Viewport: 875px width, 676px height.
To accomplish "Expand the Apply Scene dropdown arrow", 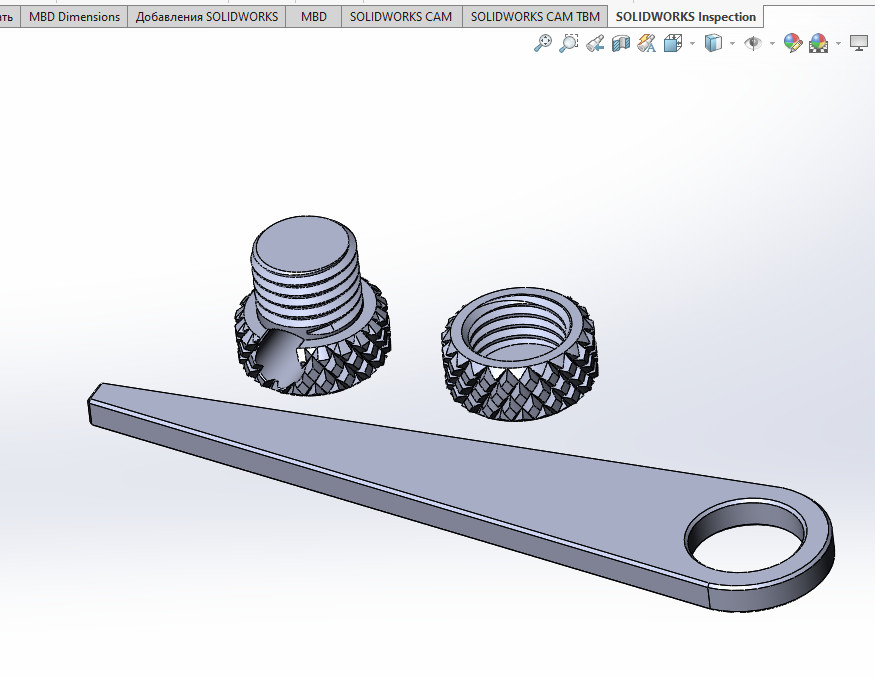I will point(838,43).
